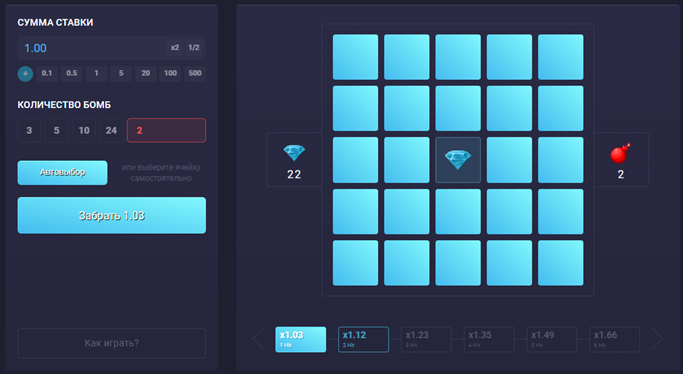
Task: Select 24 bombs option
Action: click(111, 130)
